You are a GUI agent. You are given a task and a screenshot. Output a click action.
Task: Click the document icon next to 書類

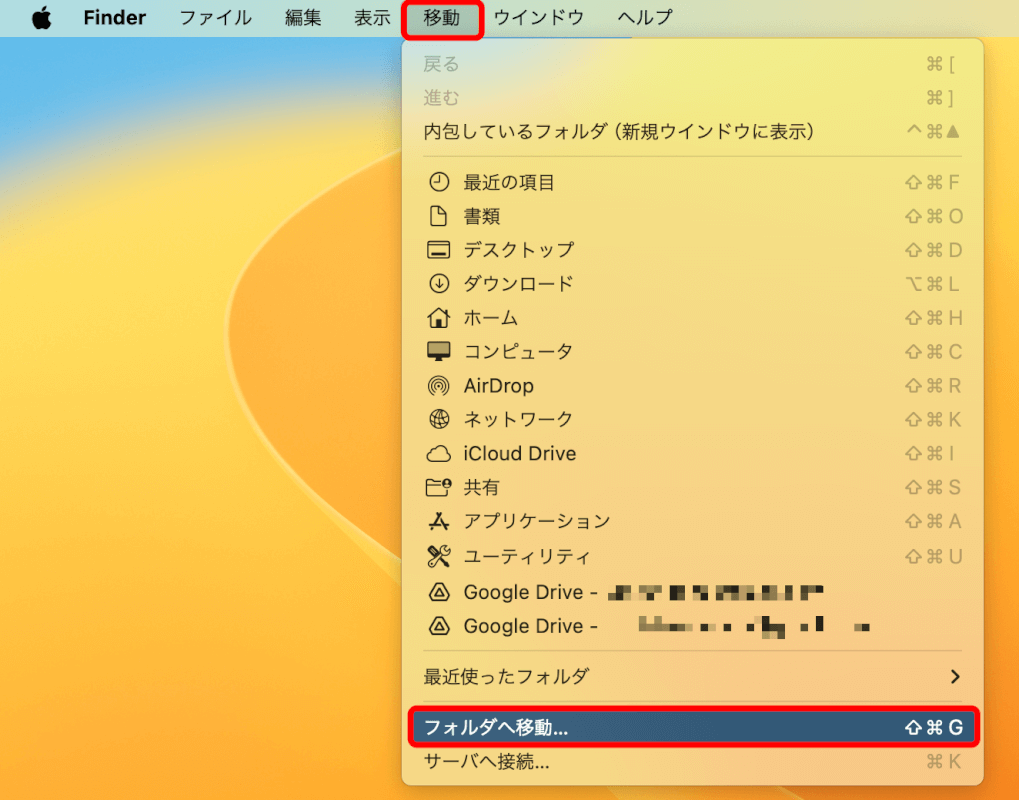click(438, 216)
